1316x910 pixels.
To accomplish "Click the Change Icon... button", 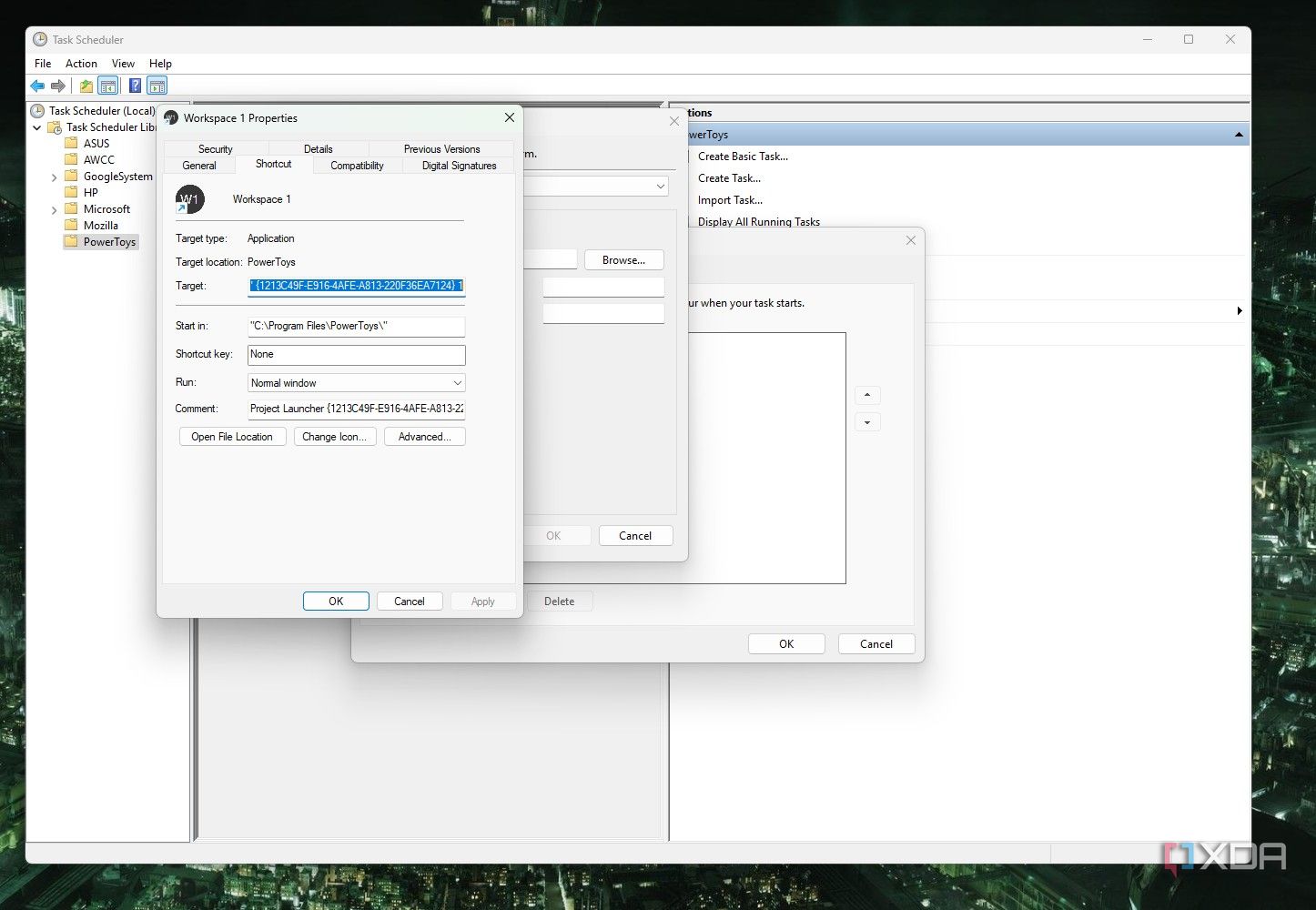I will 335,437.
